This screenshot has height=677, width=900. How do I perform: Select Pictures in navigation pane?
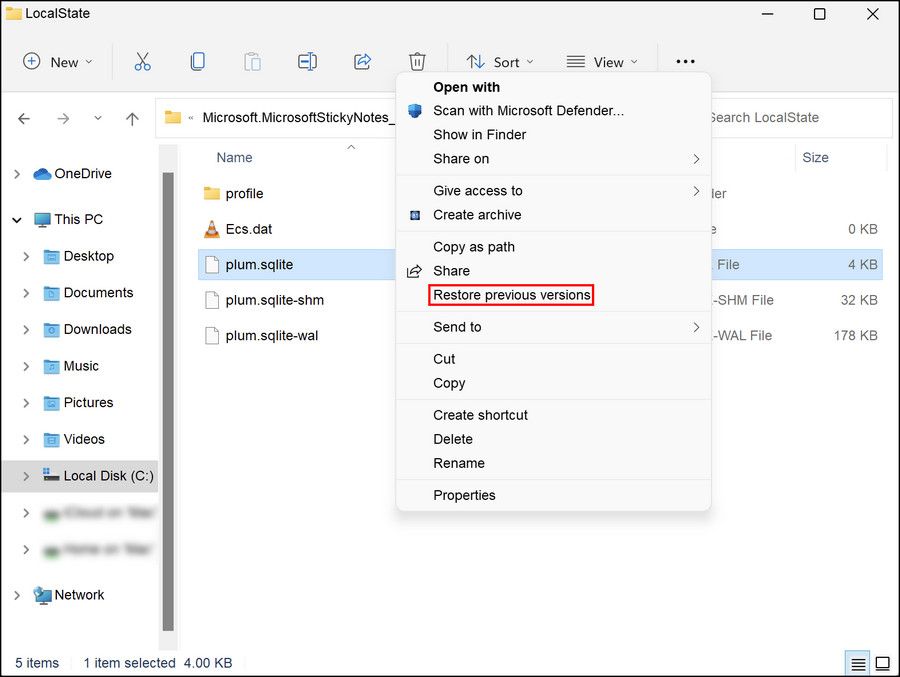pyautogui.click(x=88, y=403)
